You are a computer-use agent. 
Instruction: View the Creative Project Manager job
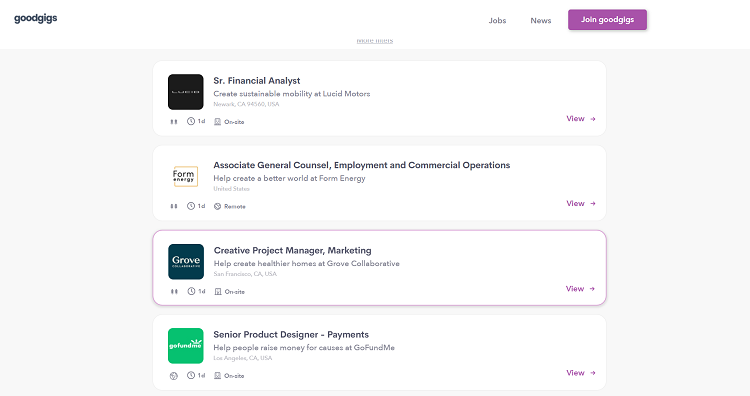[580, 289]
